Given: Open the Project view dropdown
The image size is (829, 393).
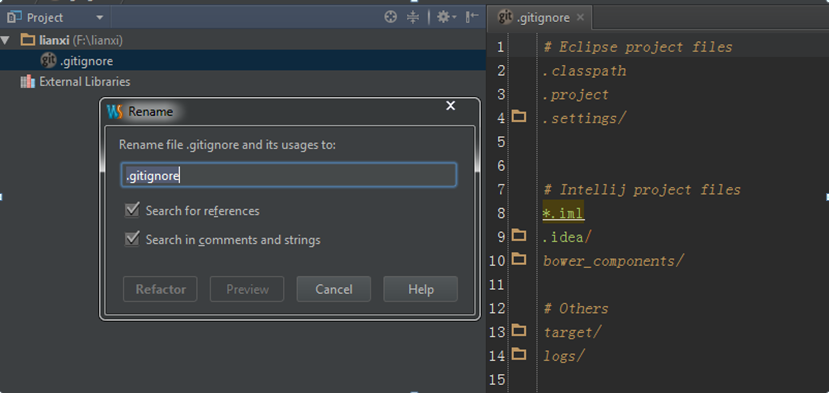Looking at the screenshot, I should tap(100, 18).
